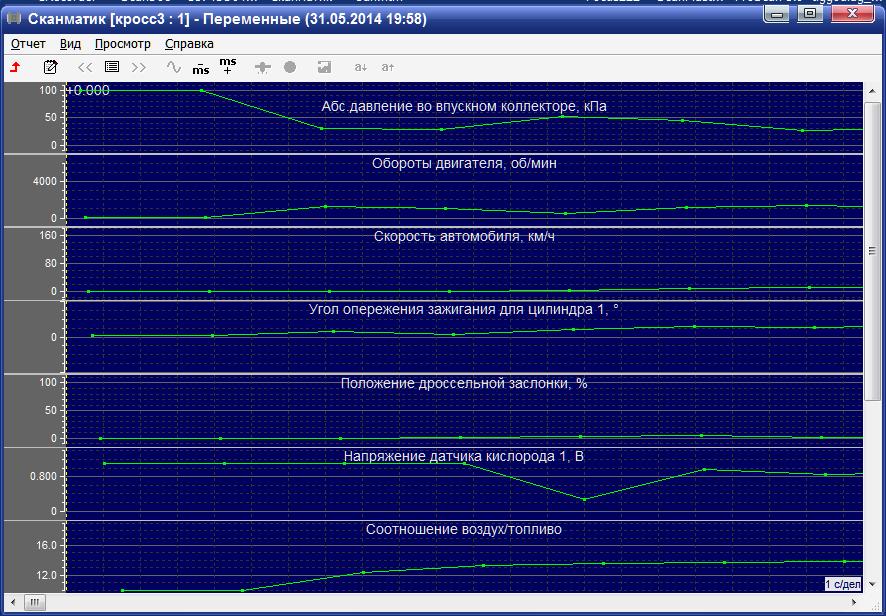Image resolution: width=886 pixels, height=616 pixels.
Task: Click the Сканматик window title text
Action: 227,19
